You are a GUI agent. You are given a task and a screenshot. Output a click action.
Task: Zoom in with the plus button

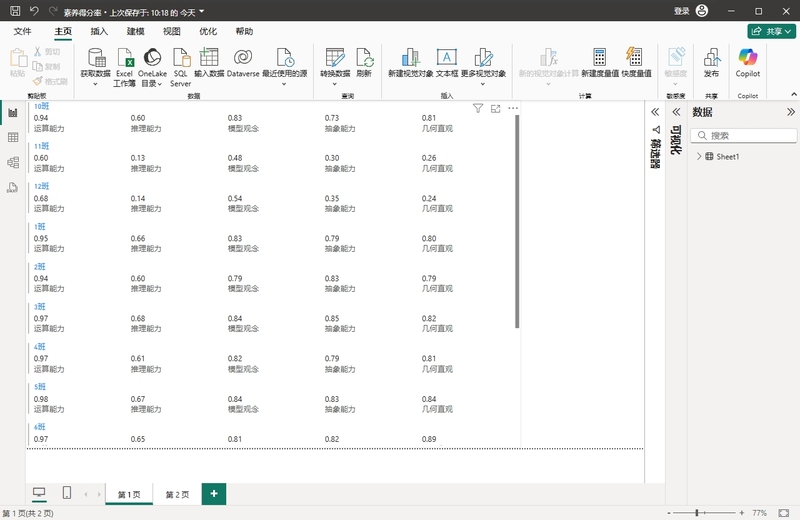click(741, 512)
